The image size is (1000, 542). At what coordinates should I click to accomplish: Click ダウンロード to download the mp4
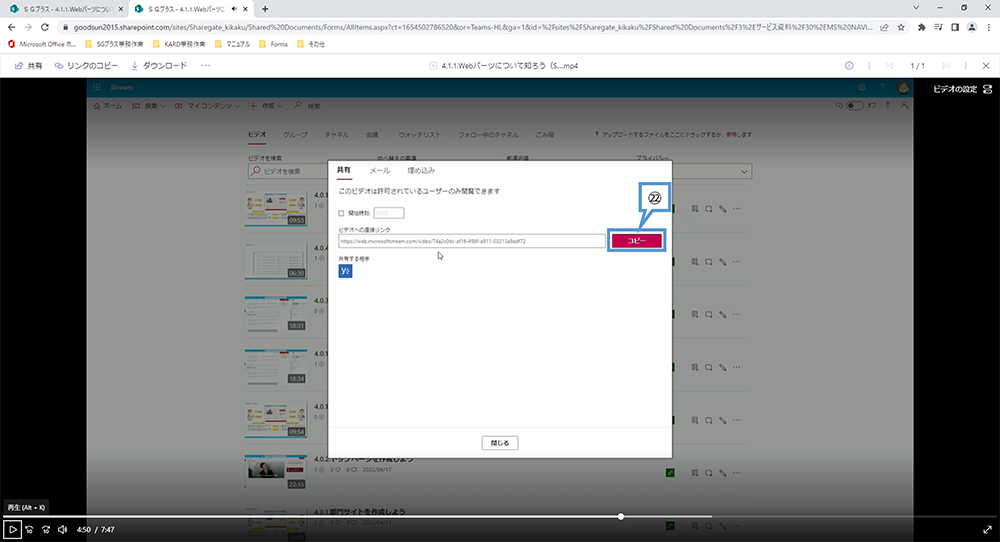[x=159, y=66]
